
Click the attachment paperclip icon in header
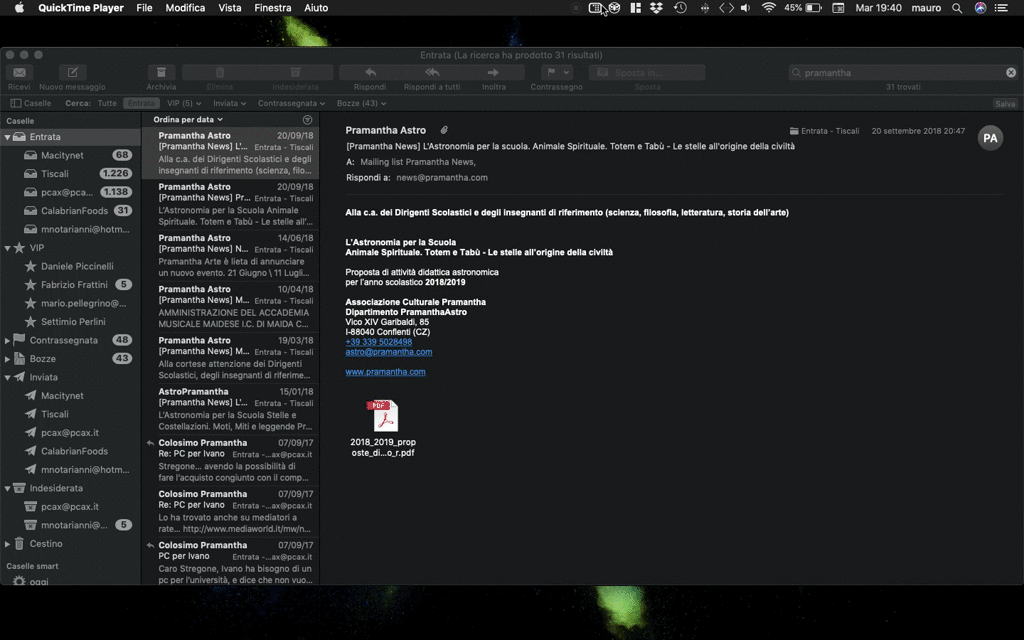(444, 131)
